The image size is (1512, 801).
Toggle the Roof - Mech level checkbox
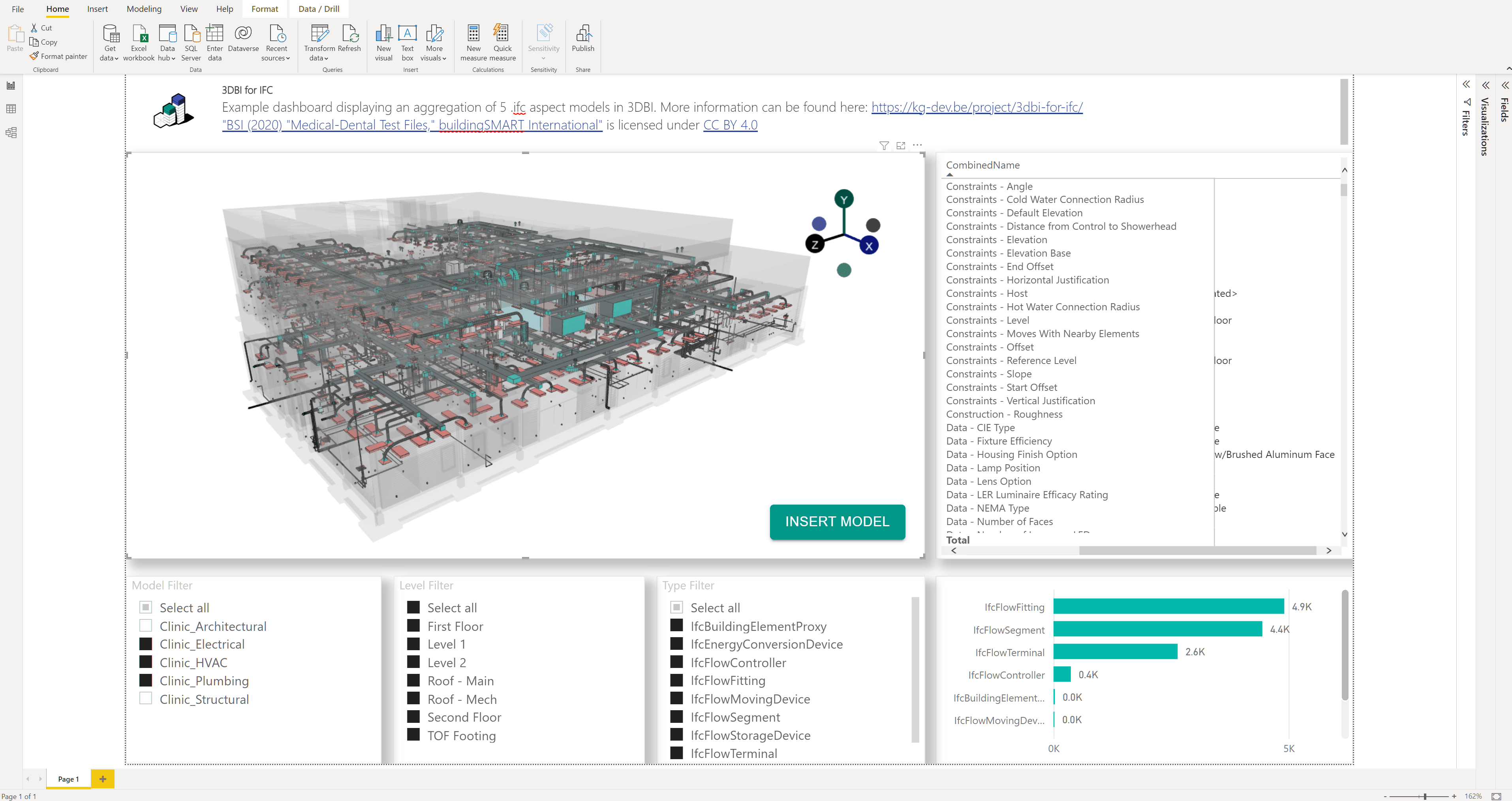pyautogui.click(x=413, y=698)
